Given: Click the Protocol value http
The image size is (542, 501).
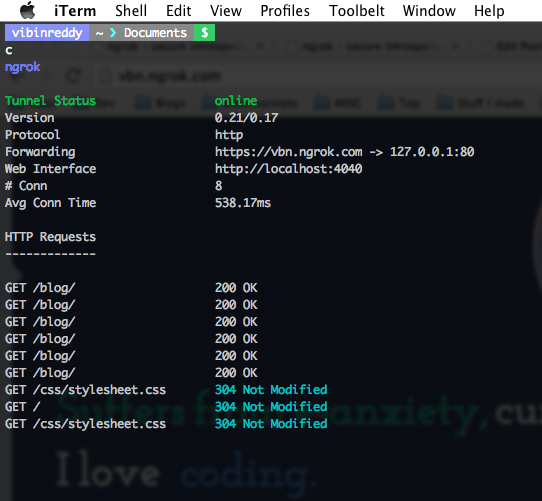Looking at the screenshot, I should pyautogui.click(x=229, y=135).
